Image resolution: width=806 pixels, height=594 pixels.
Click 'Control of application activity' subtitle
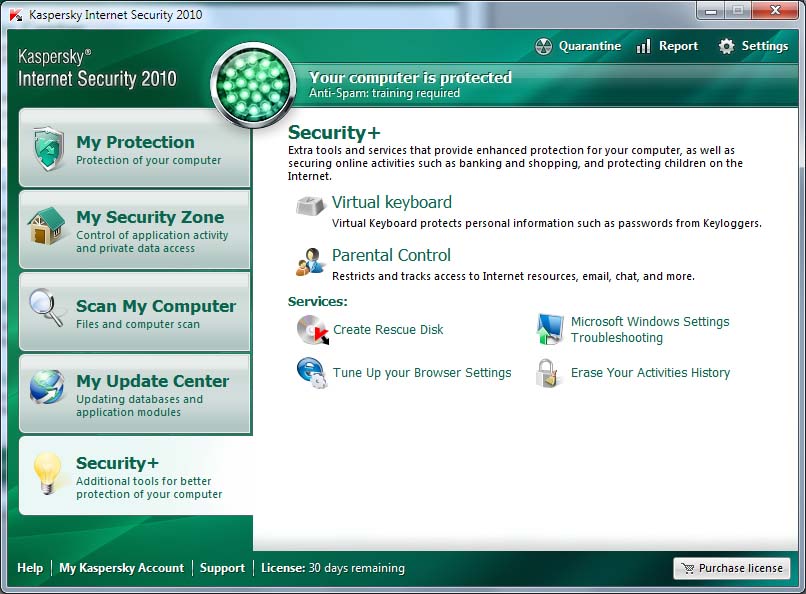click(x=152, y=242)
